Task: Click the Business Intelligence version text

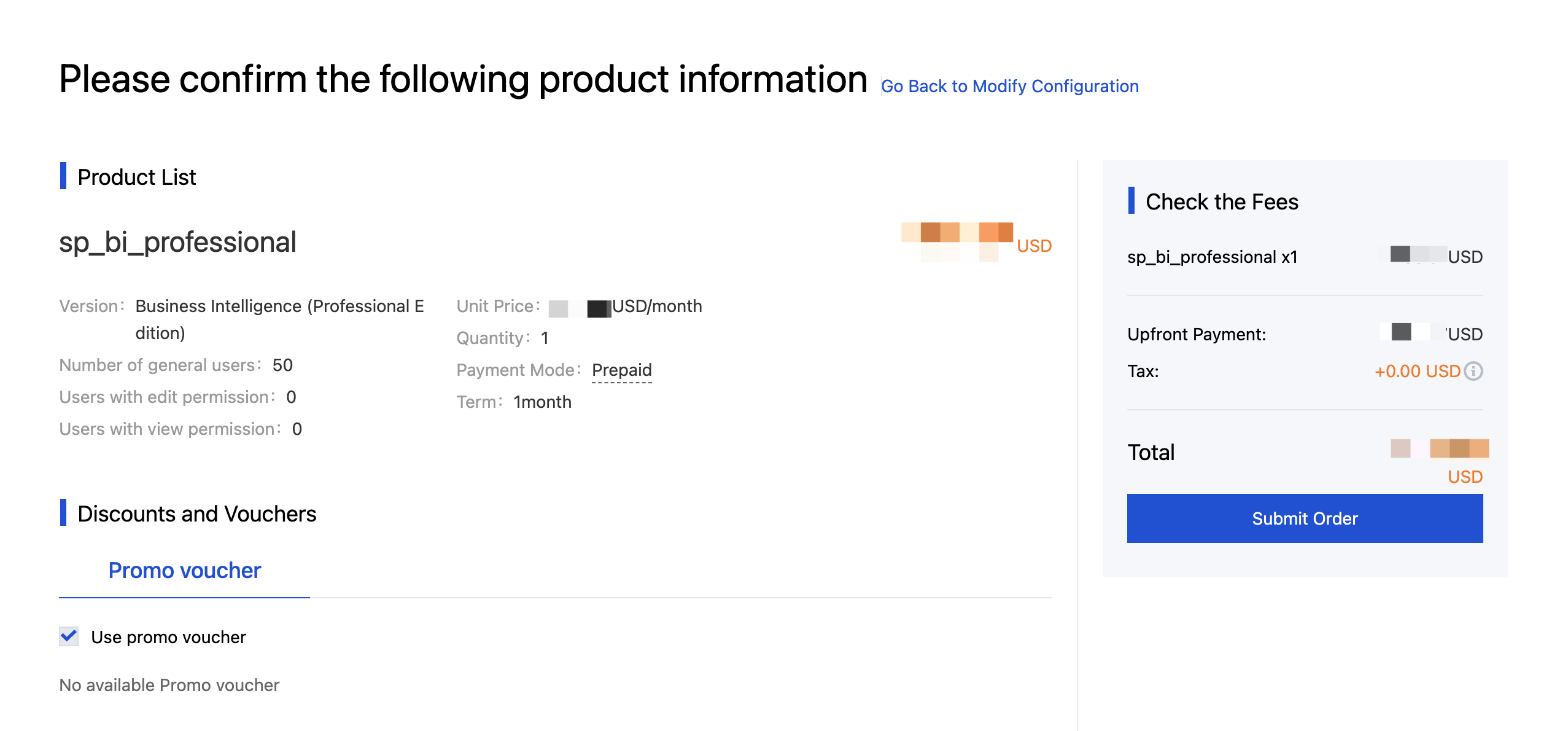Action: click(x=279, y=307)
